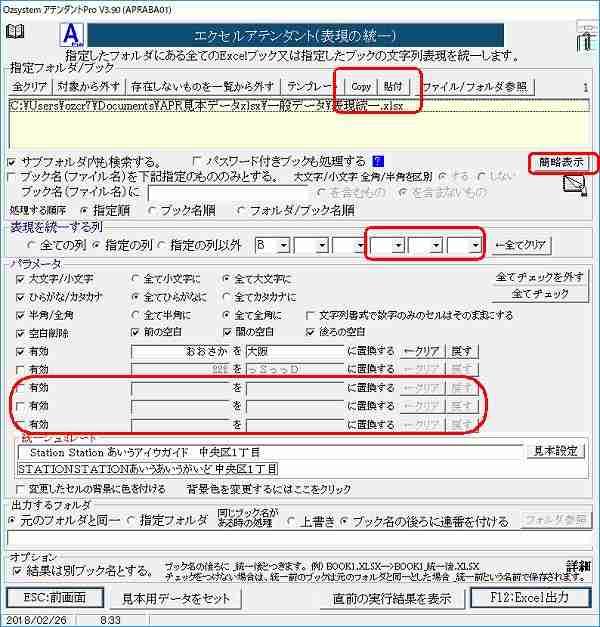Click ←クリア in the おおさか row
The width and height of the screenshot is (600, 627).
[422, 352]
